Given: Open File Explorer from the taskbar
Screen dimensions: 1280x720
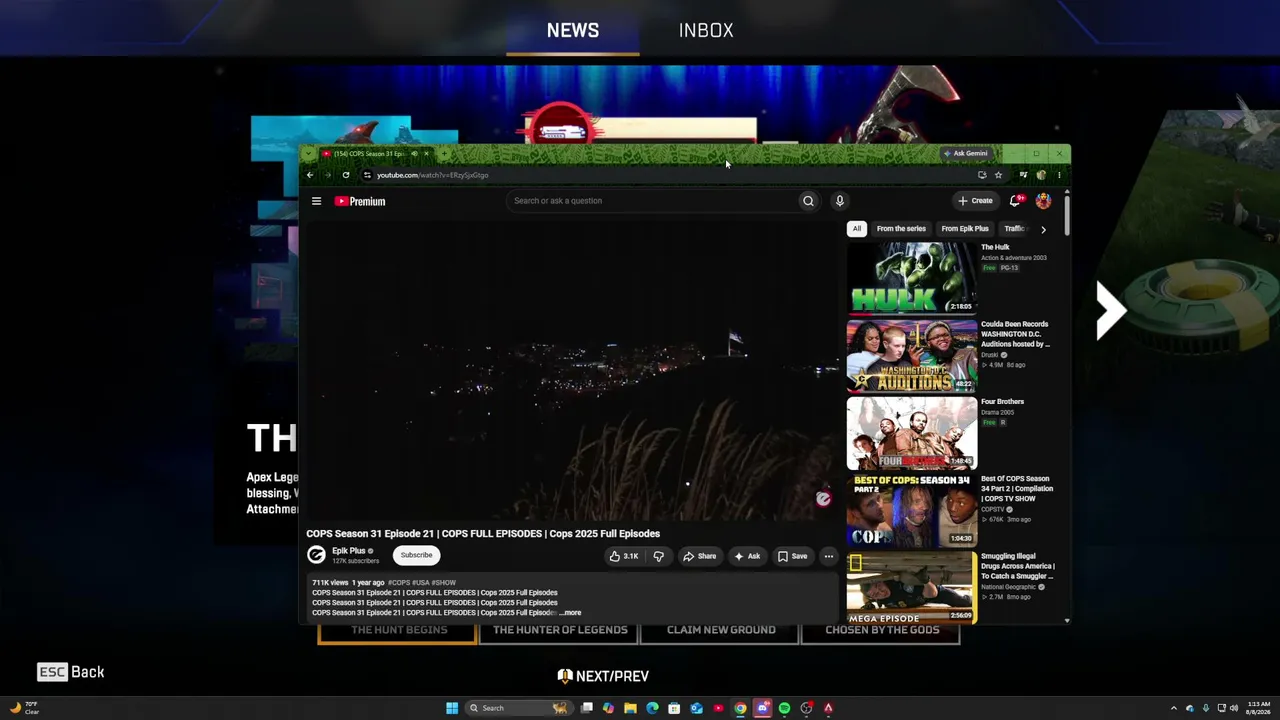Looking at the screenshot, I should click(630, 708).
